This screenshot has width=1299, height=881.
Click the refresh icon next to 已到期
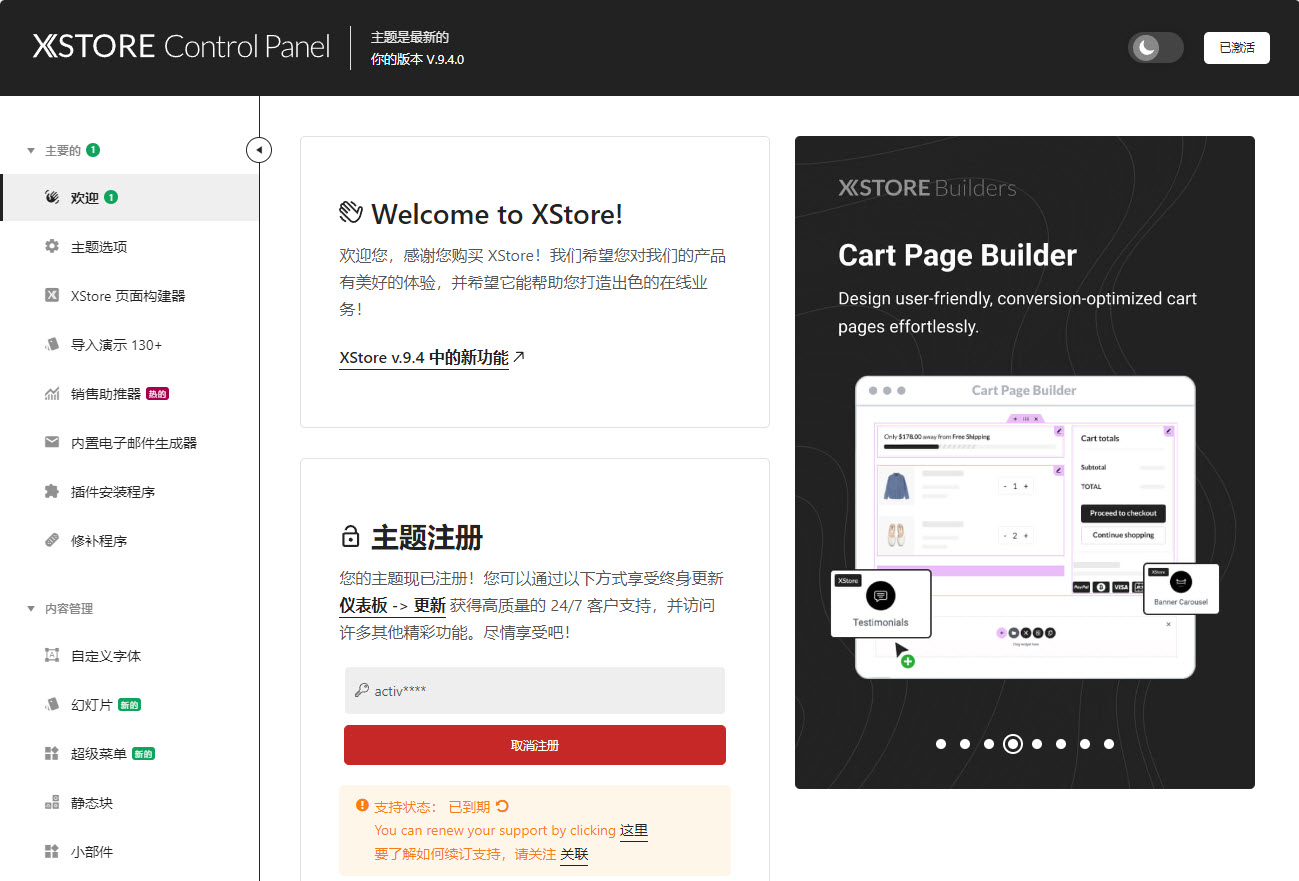click(502, 806)
